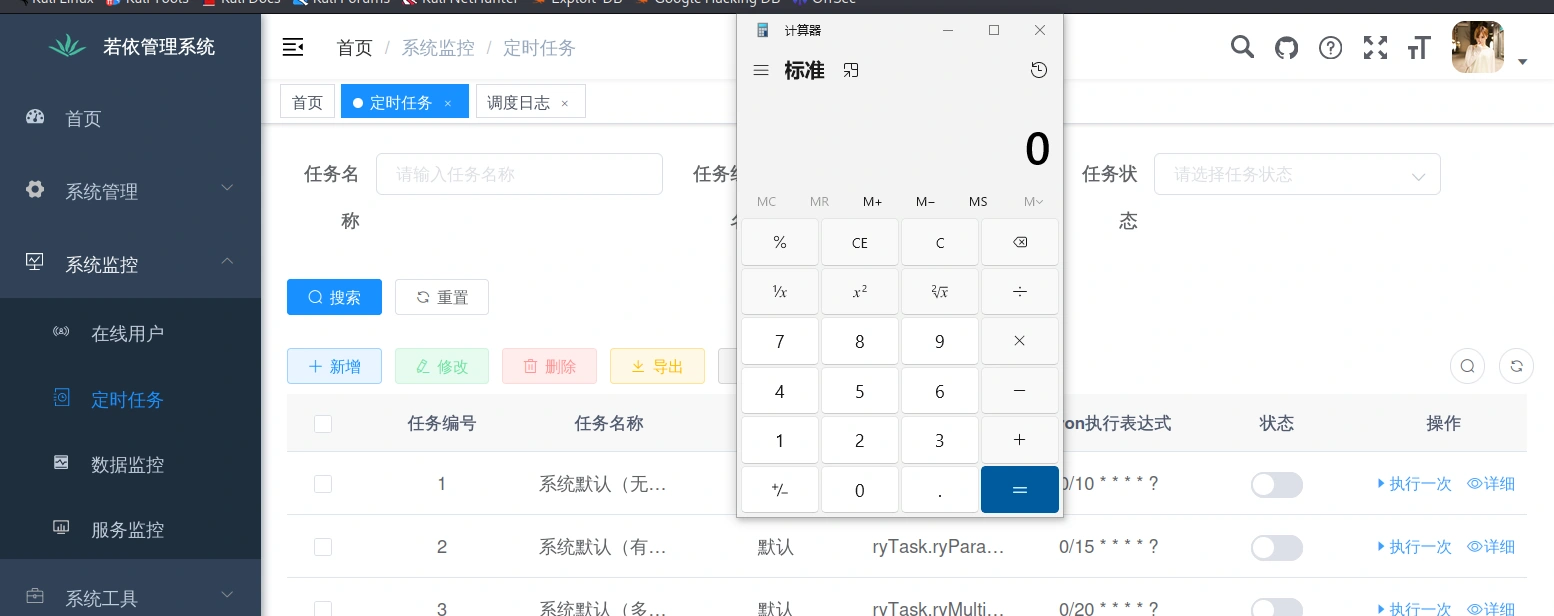Select 在线用户 in the sidebar
This screenshot has height=616, width=1554.
127,334
